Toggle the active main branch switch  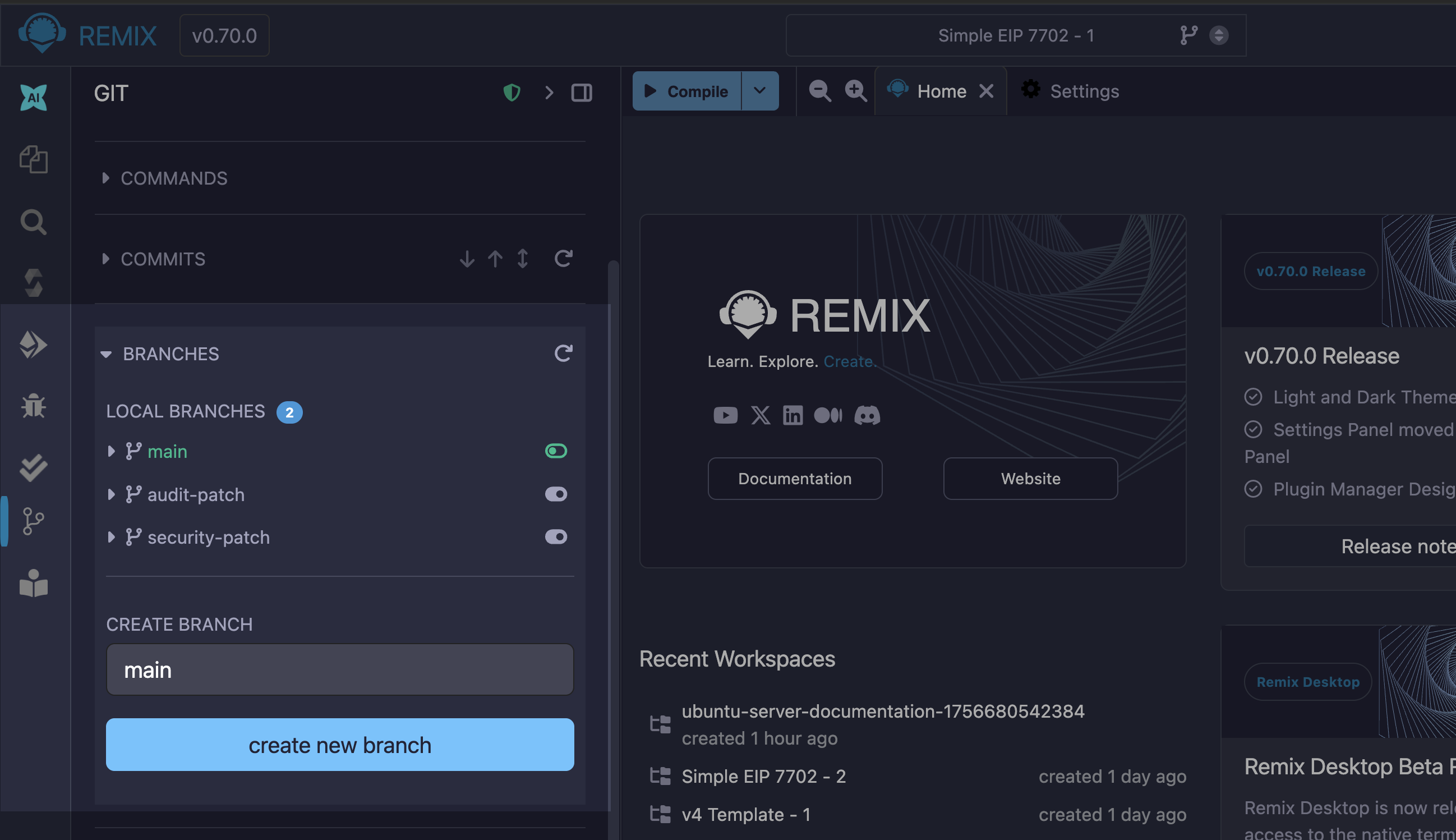(x=556, y=451)
